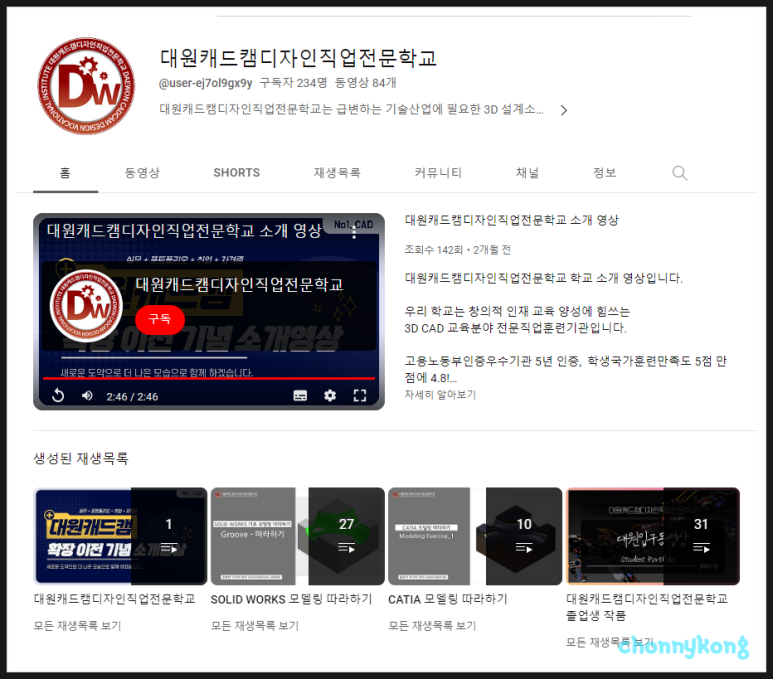Image resolution: width=773 pixels, height=679 pixels.
Task: Click the play-all icon on the 31 playlist overlay
Action: pos(702,547)
